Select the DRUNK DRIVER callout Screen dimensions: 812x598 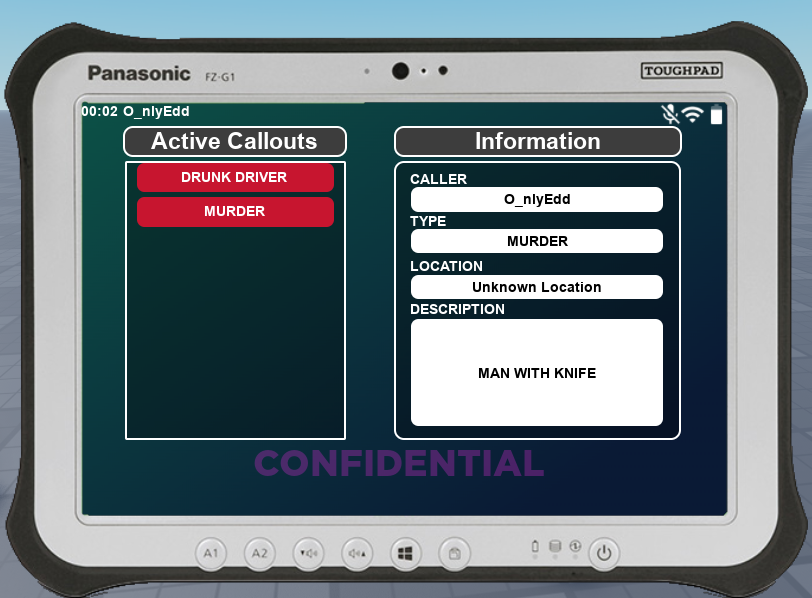235,177
